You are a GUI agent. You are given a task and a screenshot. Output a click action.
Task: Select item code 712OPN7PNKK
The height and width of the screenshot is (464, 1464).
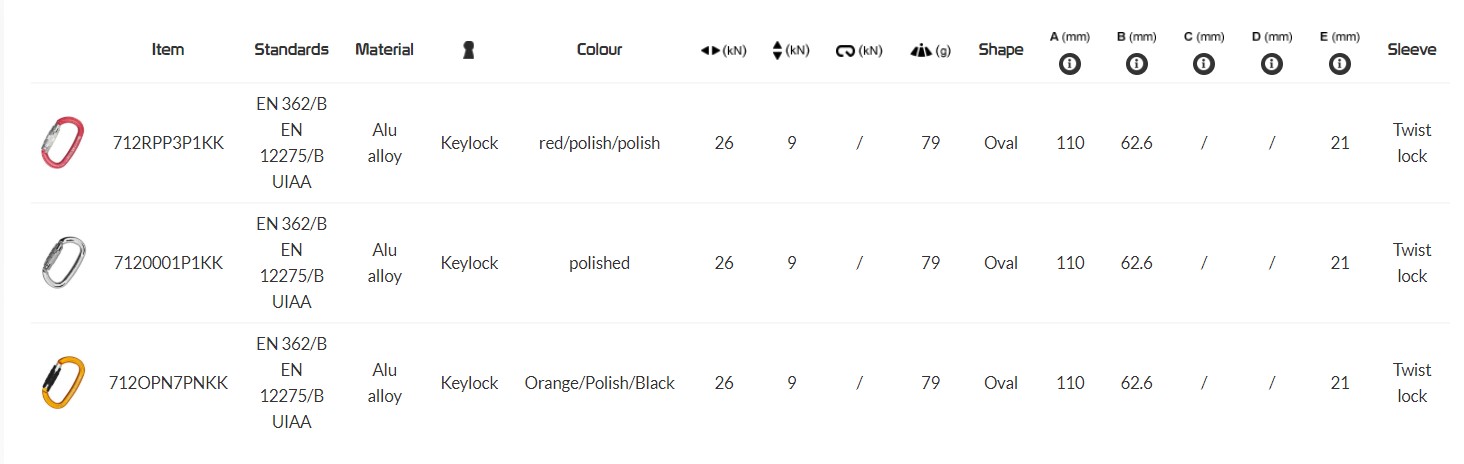tap(168, 383)
